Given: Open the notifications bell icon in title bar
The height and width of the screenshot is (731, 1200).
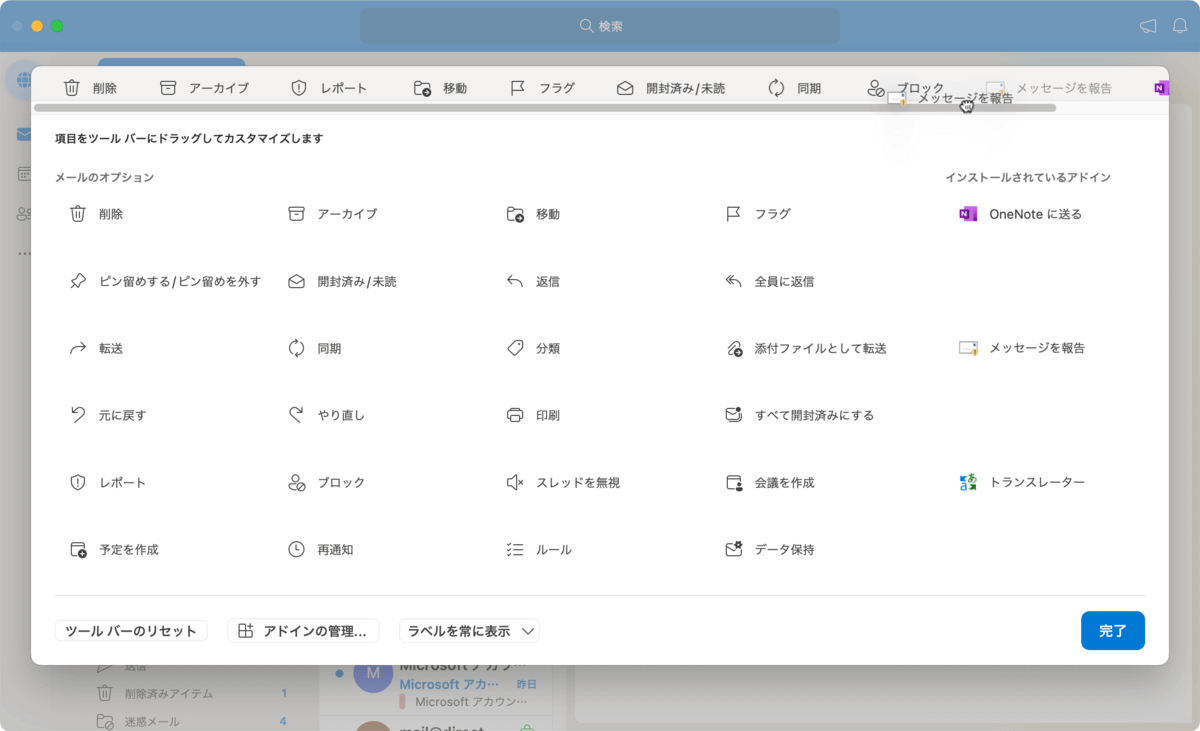Looking at the screenshot, I should [1180, 26].
